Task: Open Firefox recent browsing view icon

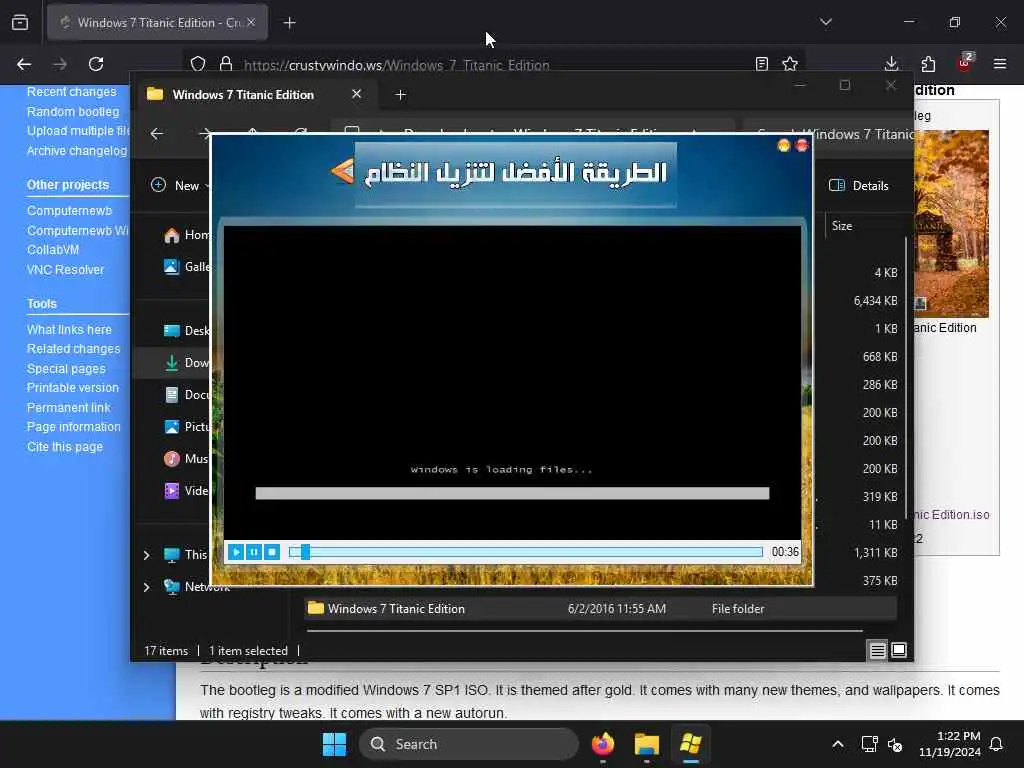Action: (x=20, y=23)
